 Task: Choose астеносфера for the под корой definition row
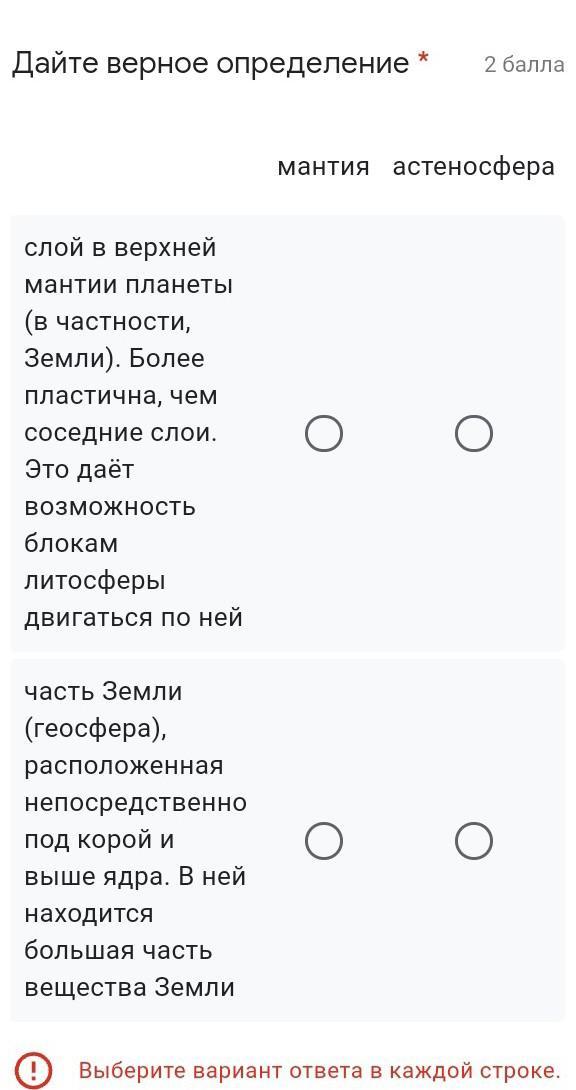[474, 840]
